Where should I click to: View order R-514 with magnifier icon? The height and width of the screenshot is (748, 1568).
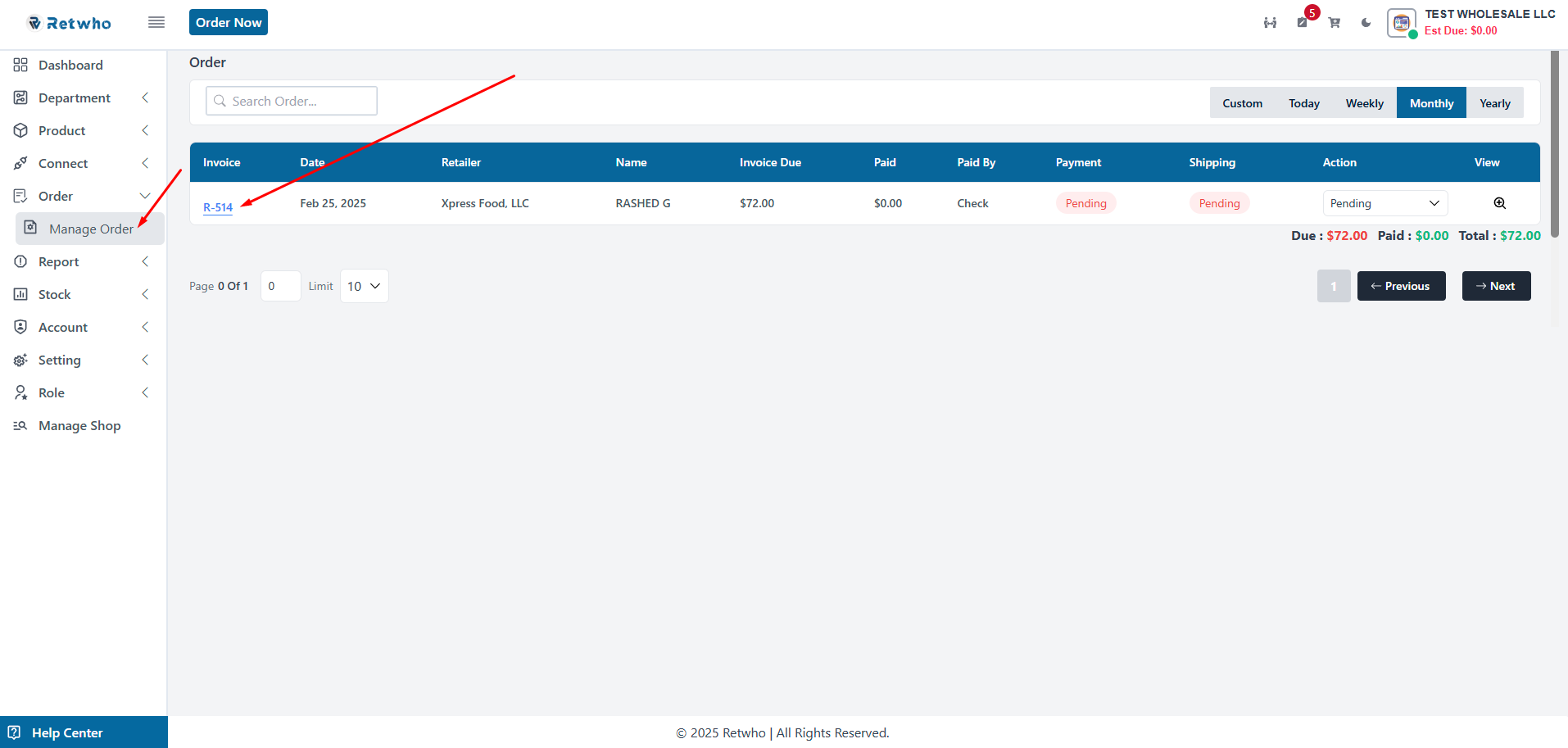coord(1499,203)
